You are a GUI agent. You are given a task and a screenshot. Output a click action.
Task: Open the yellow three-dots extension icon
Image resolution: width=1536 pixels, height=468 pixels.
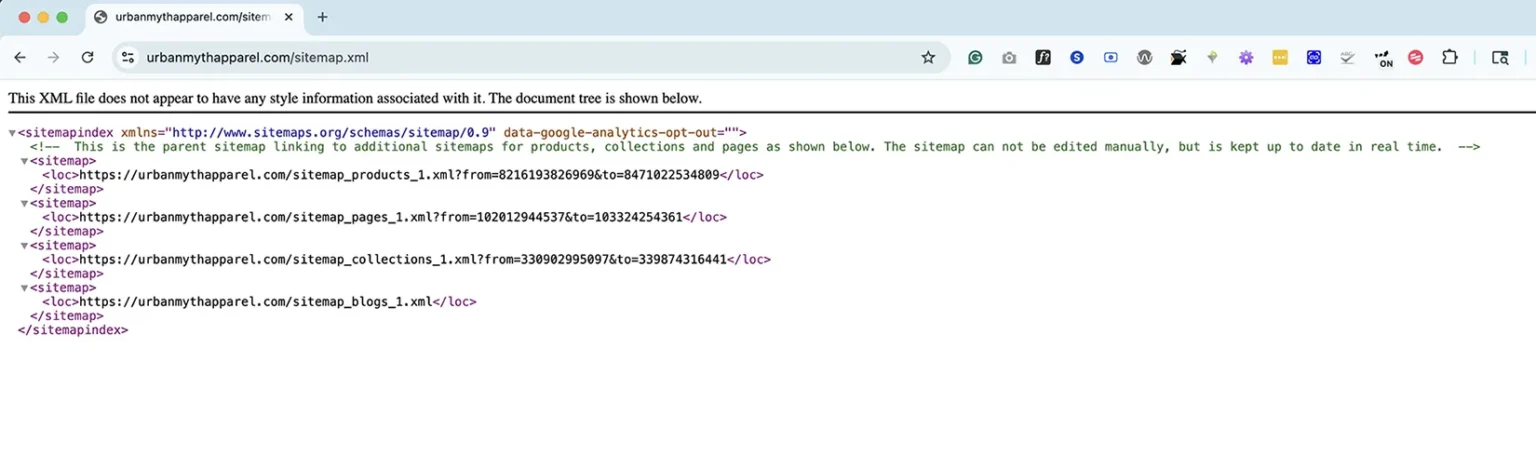[1280, 58]
